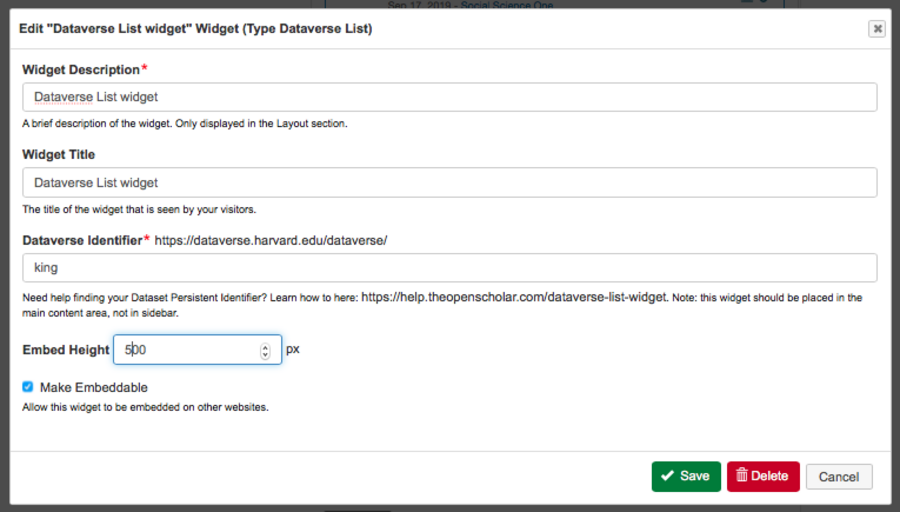Viewport: 900px width, 512px height.
Task: Click the Make Embeddable label text
Action: tap(93, 387)
